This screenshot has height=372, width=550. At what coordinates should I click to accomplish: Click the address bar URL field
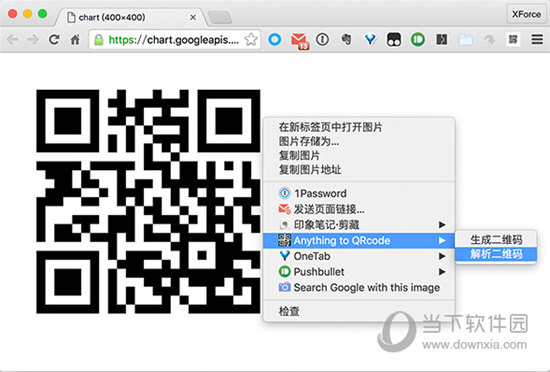point(174,40)
